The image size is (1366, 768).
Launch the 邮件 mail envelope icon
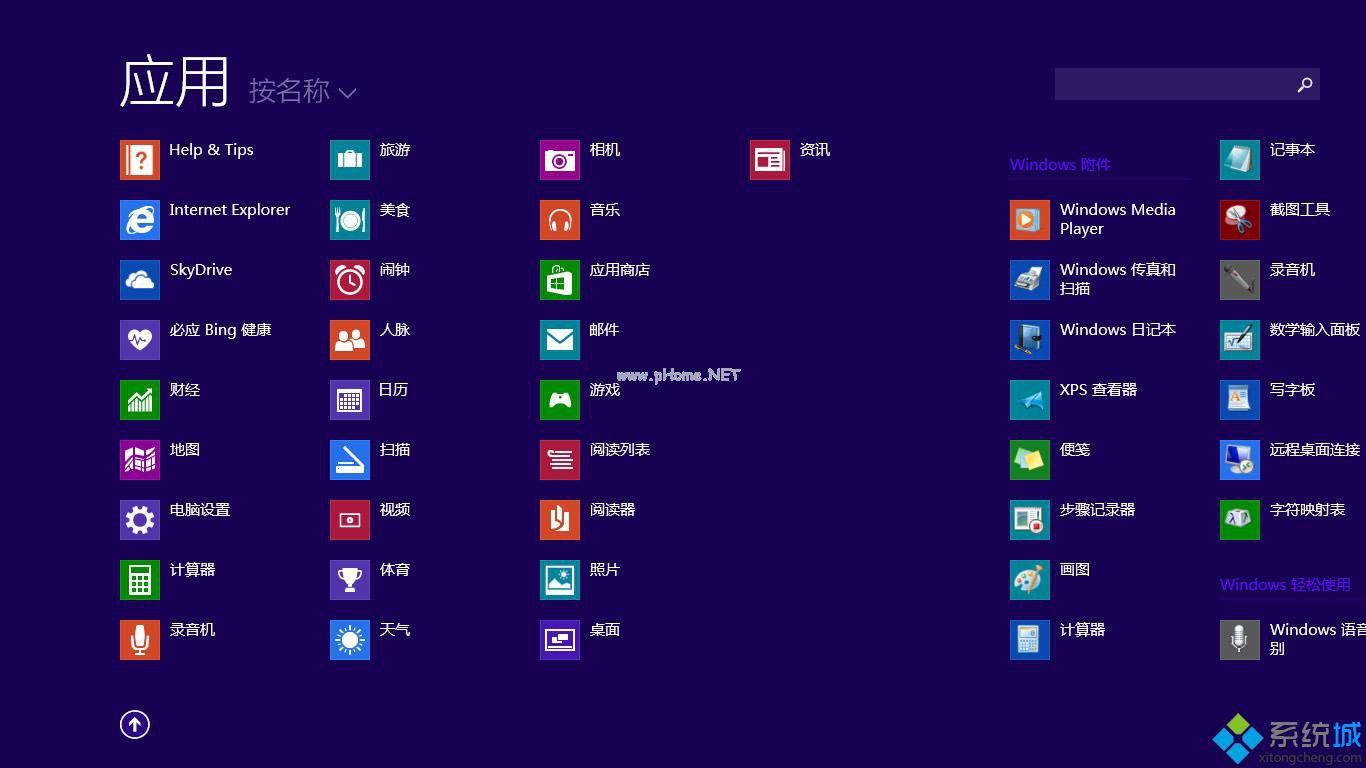[560, 340]
